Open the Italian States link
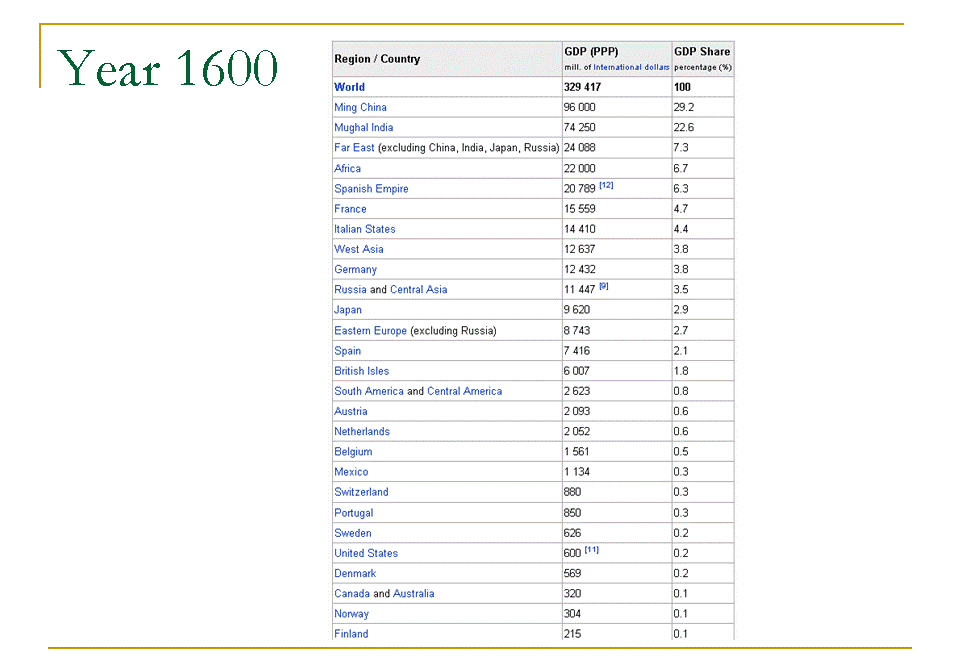Image resolution: width=960 pixels, height=671 pixels. [365, 229]
